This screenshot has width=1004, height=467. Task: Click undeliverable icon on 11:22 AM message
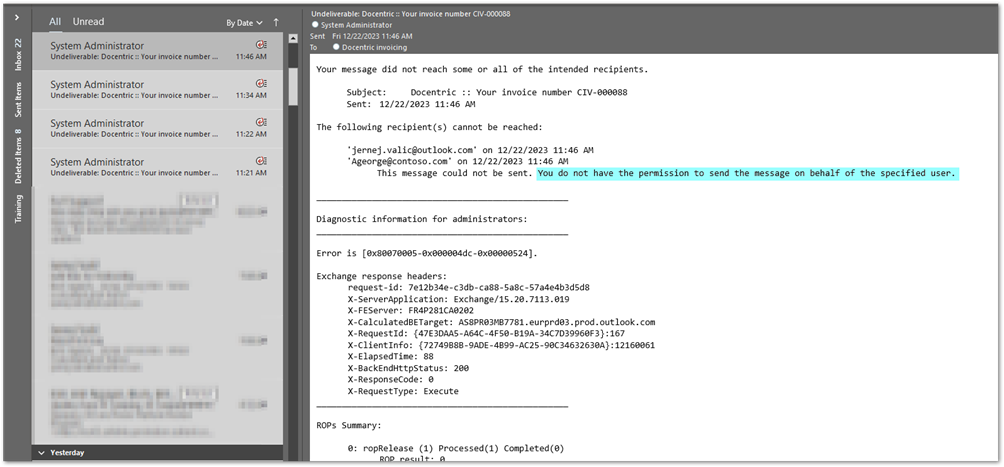coord(261,123)
